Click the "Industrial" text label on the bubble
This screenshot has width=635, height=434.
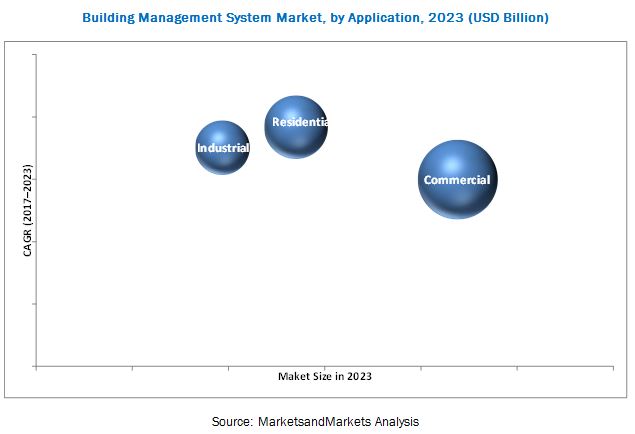(222, 148)
